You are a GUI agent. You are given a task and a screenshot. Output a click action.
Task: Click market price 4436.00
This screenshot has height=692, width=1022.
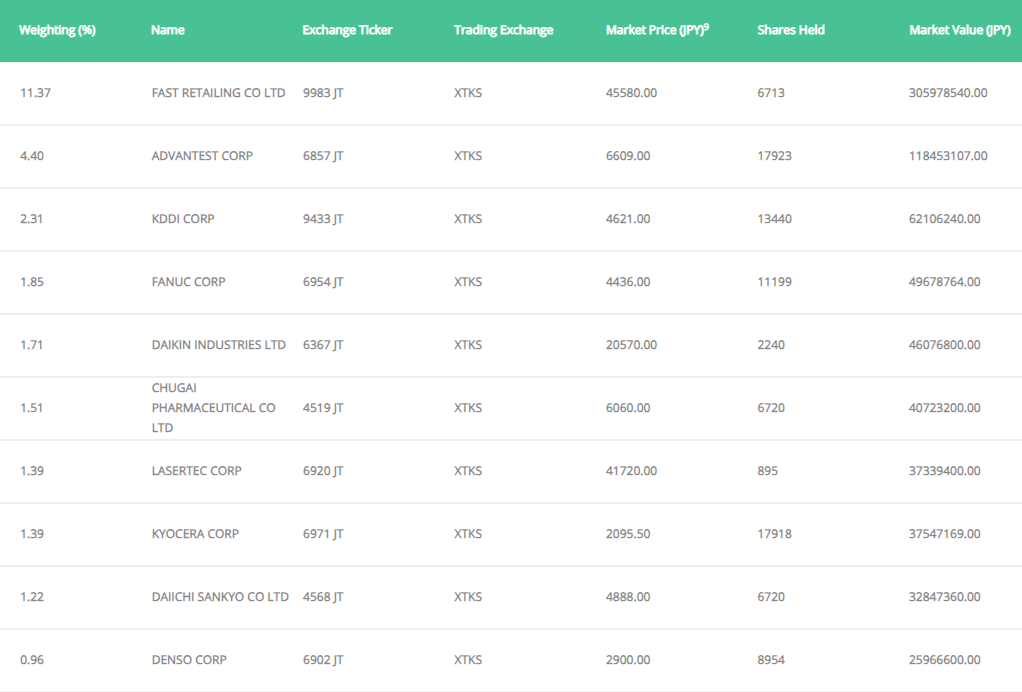pos(628,282)
